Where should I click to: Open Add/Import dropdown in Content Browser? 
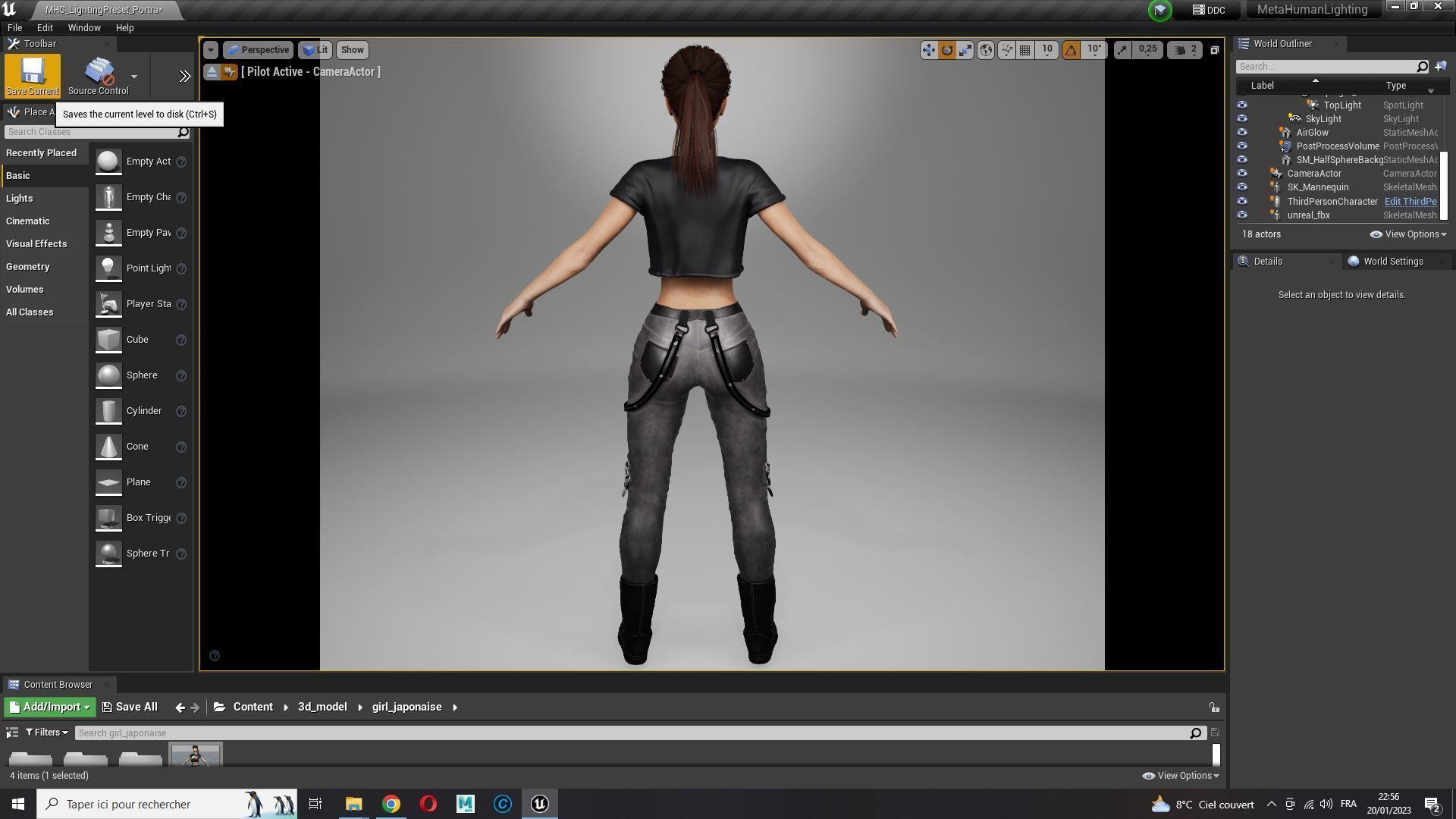(x=50, y=707)
